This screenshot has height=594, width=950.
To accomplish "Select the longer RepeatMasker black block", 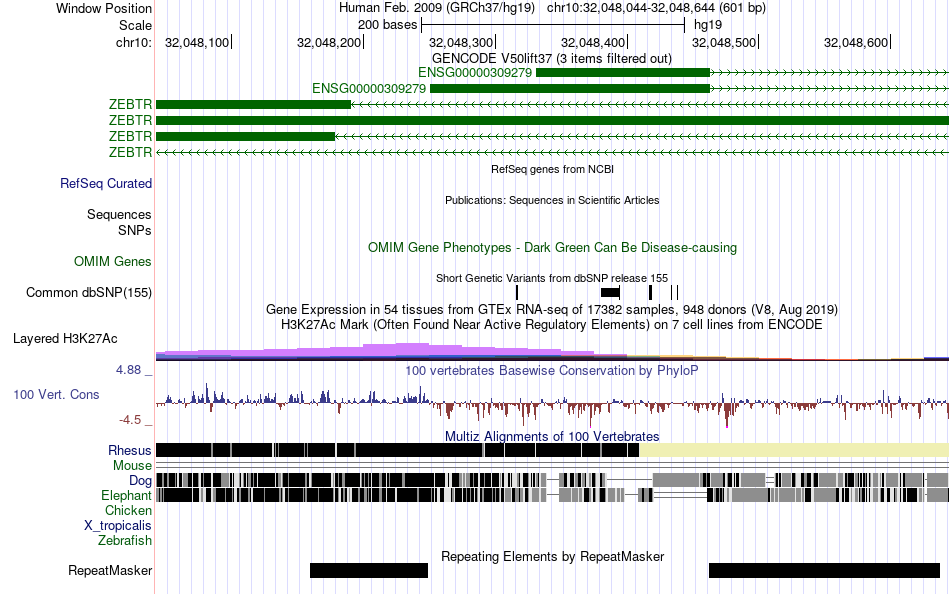I will pos(824,570).
